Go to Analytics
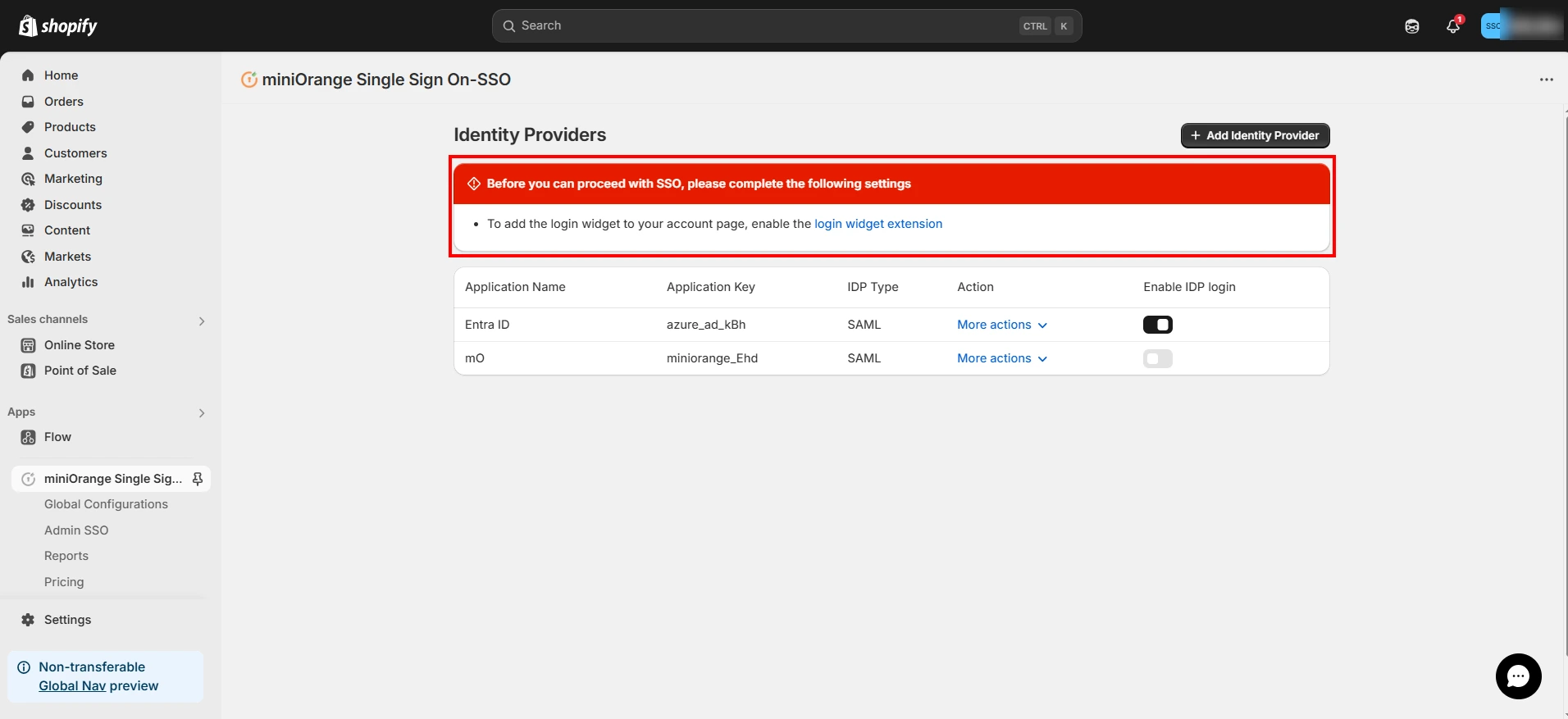Viewport: 1568px width, 719px height. pos(71,282)
